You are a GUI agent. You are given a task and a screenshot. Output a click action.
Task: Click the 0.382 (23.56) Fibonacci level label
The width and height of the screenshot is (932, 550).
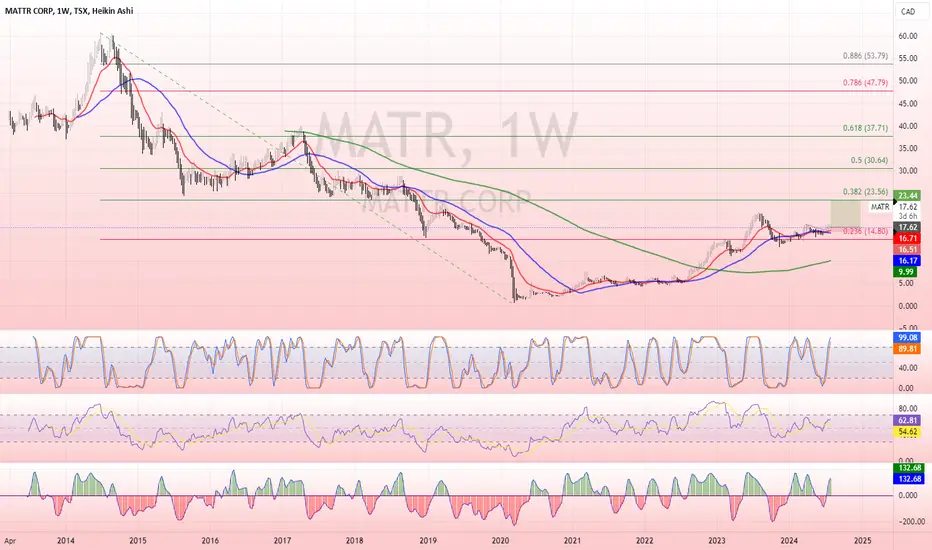click(x=865, y=192)
